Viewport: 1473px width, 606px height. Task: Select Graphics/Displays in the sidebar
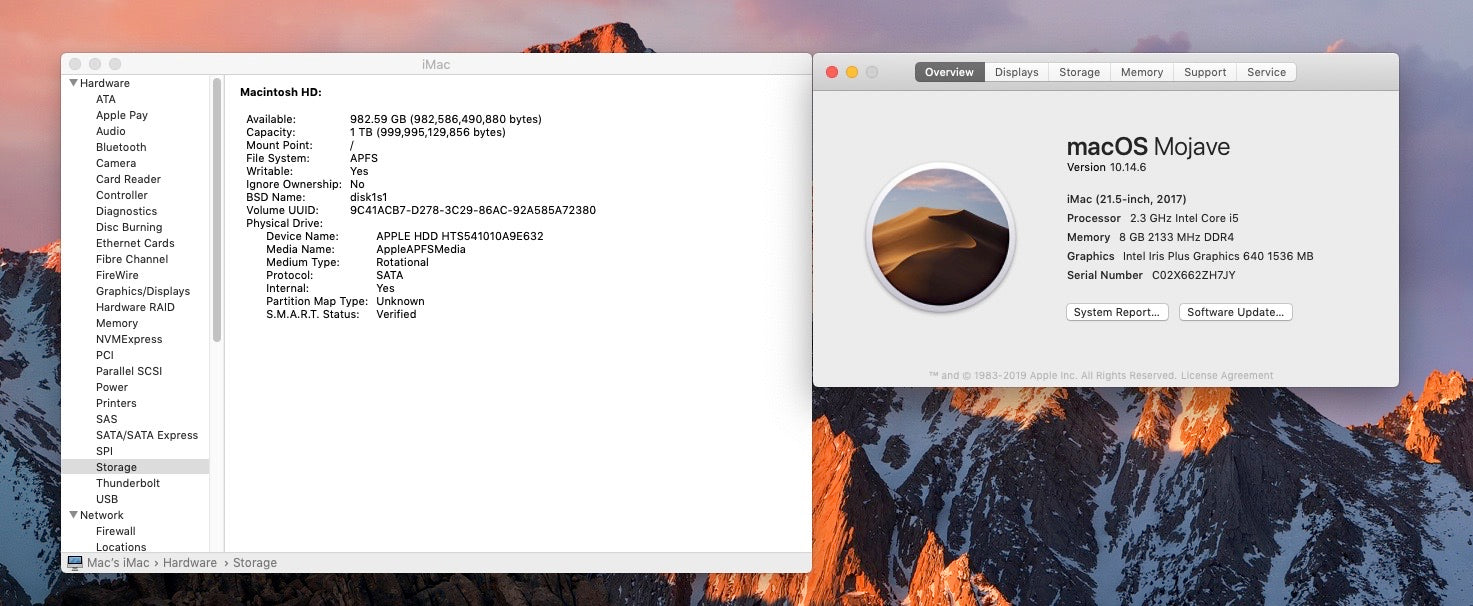(x=143, y=291)
